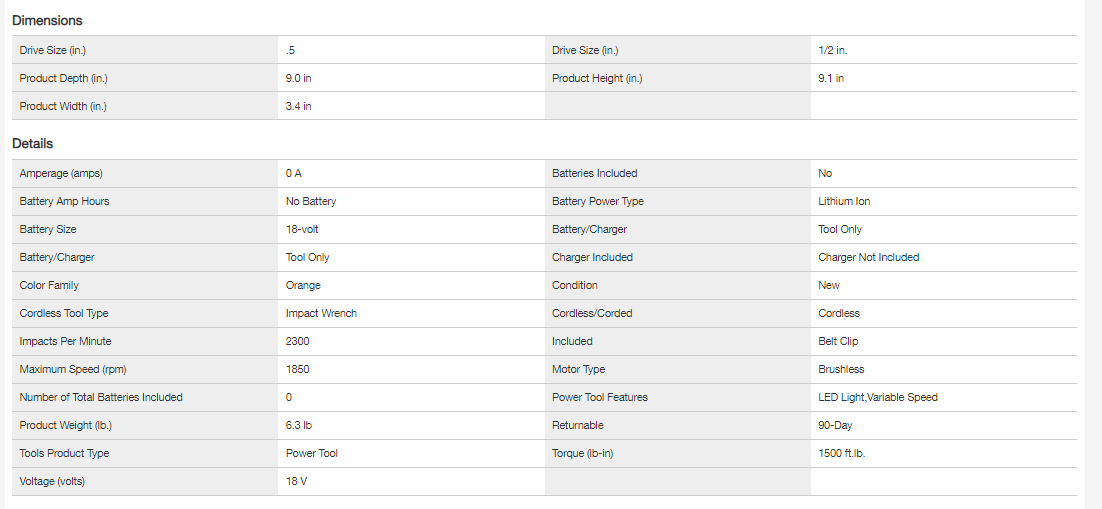Select the Product Depth (in.) label
The width and height of the screenshot is (1102, 509).
tap(63, 78)
